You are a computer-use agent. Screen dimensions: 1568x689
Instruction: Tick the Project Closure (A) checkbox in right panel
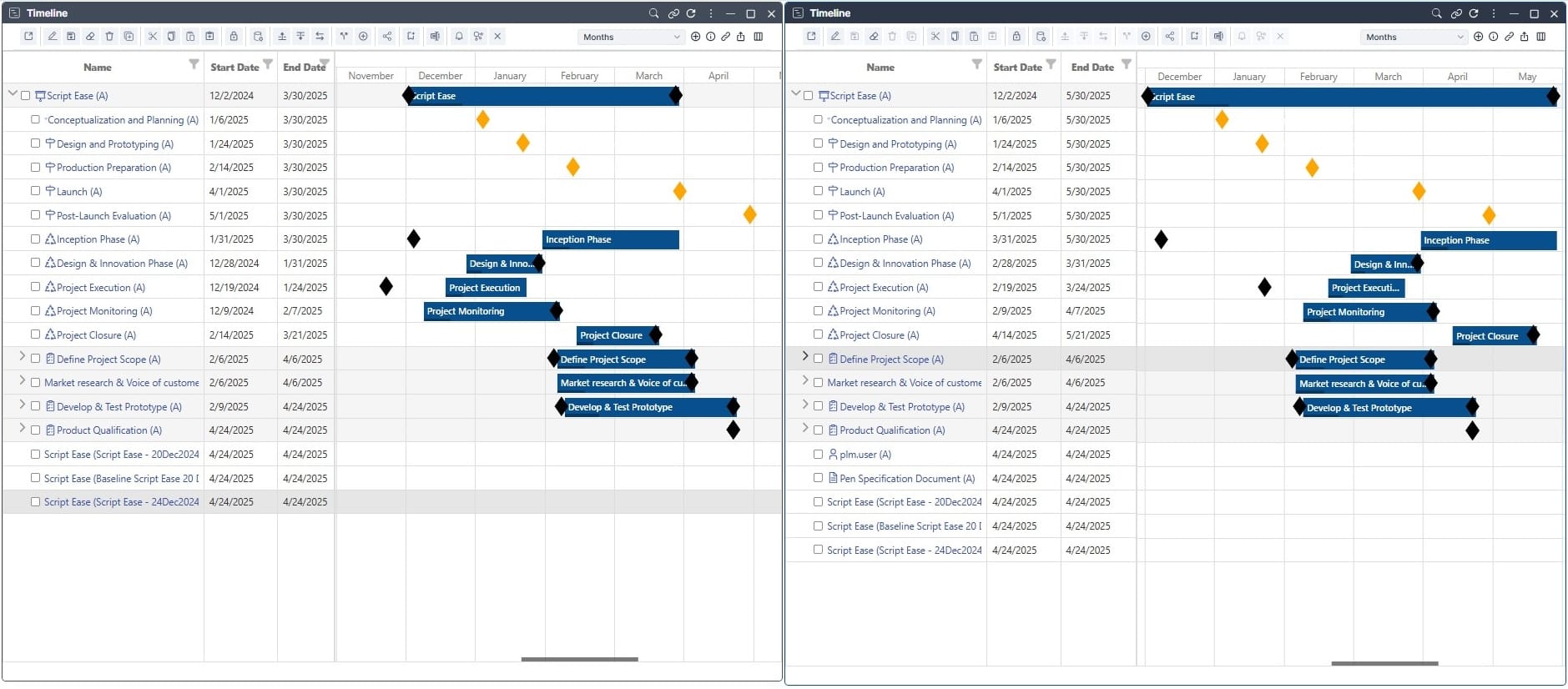click(x=818, y=334)
